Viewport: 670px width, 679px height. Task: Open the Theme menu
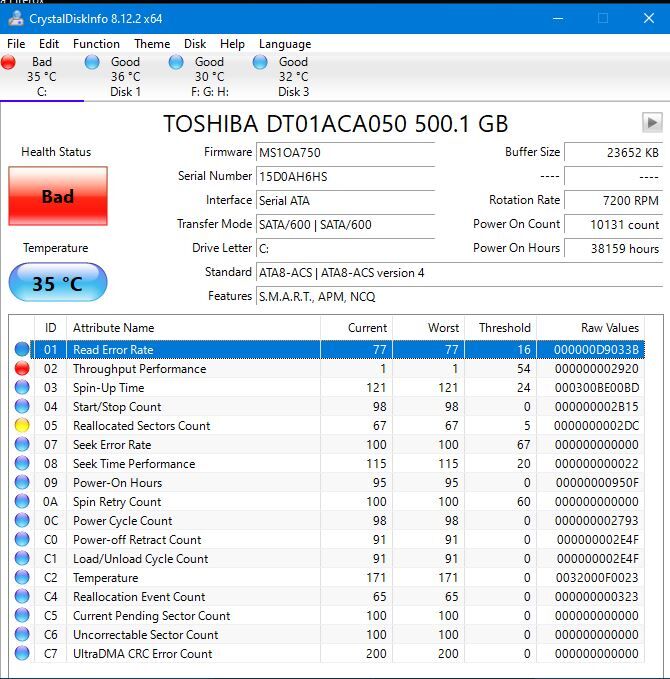coord(152,44)
